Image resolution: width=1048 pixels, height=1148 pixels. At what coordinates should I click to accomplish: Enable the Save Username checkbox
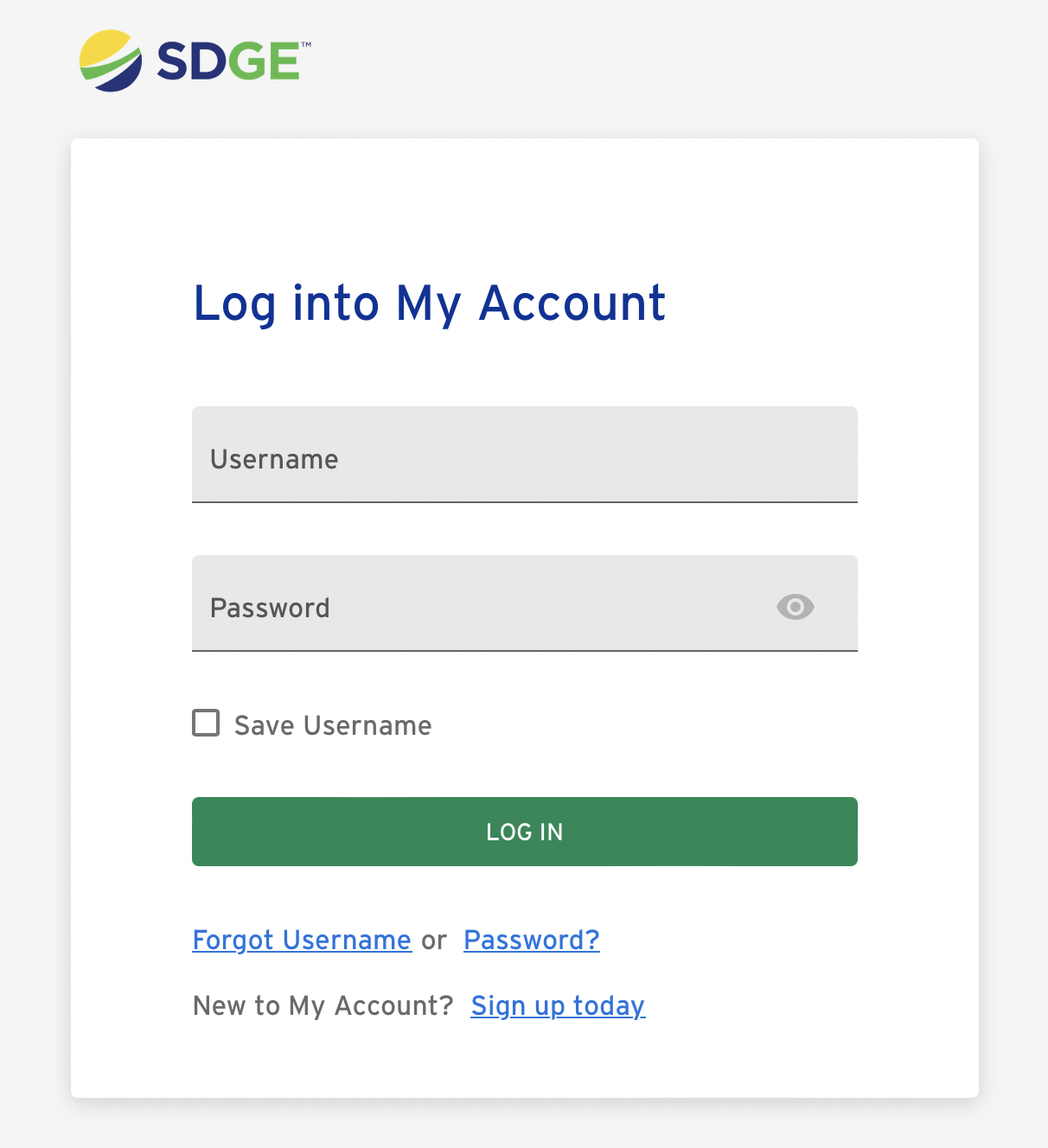[206, 723]
